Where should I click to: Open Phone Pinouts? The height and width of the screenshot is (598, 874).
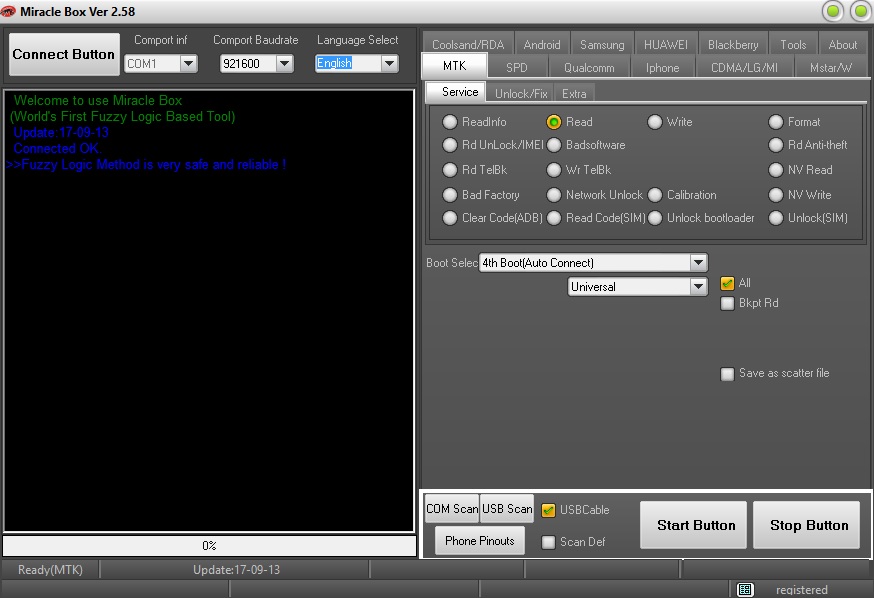click(x=479, y=541)
